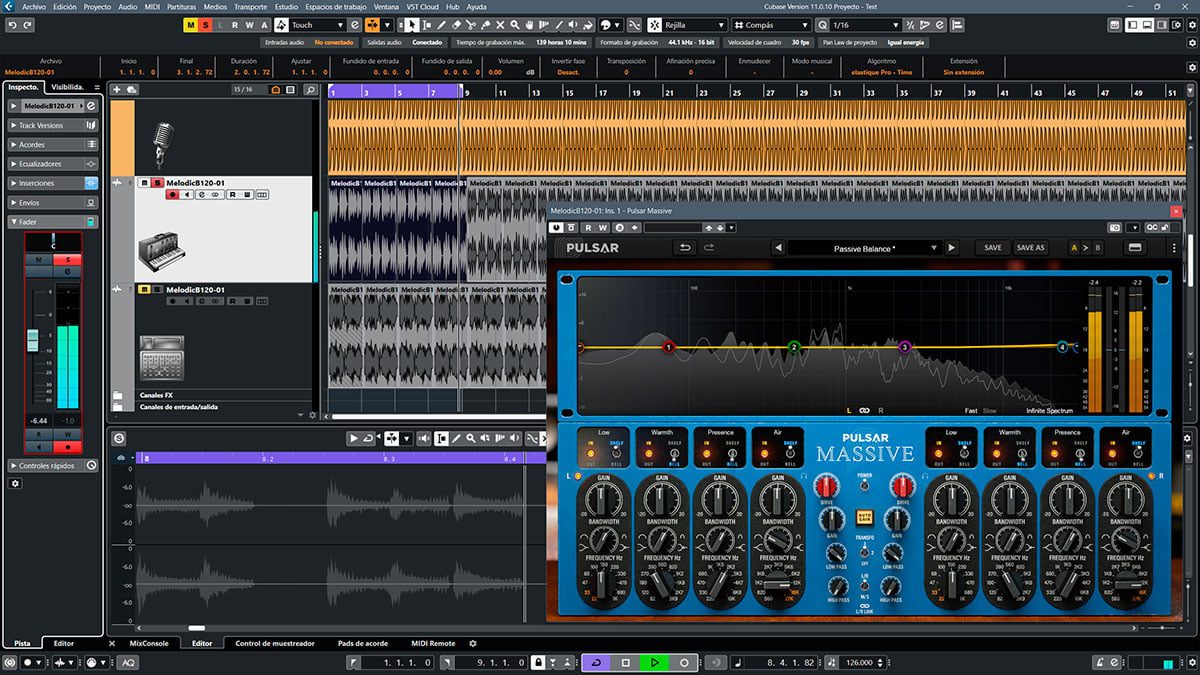Toggle left channel Low band IN light
This screenshot has height=675, width=1200.
coord(591,451)
